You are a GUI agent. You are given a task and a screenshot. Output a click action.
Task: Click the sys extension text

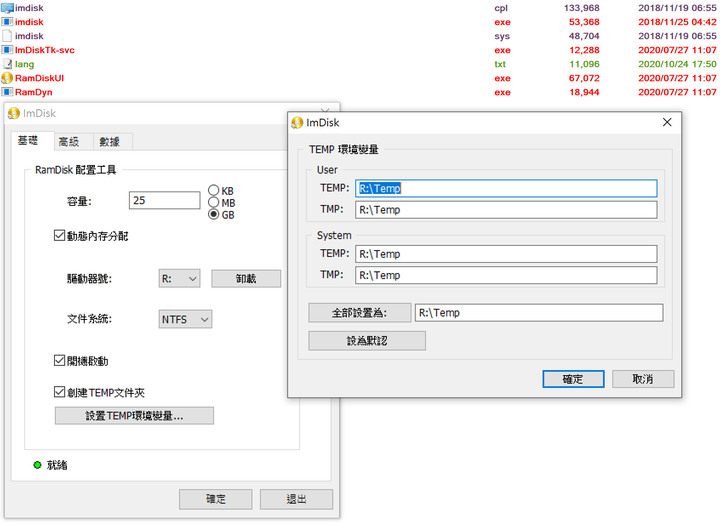tap(502, 36)
